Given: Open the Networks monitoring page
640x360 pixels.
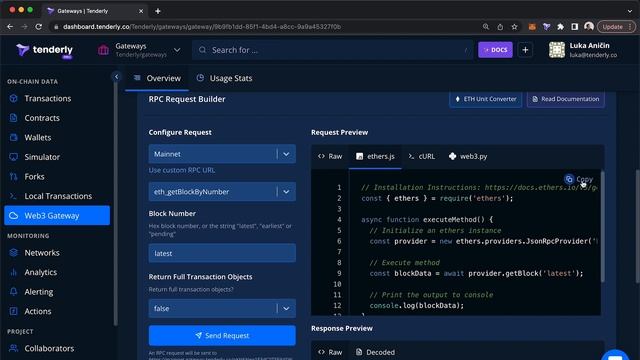Looking at the screenshot, I should (x=42, y=253).
